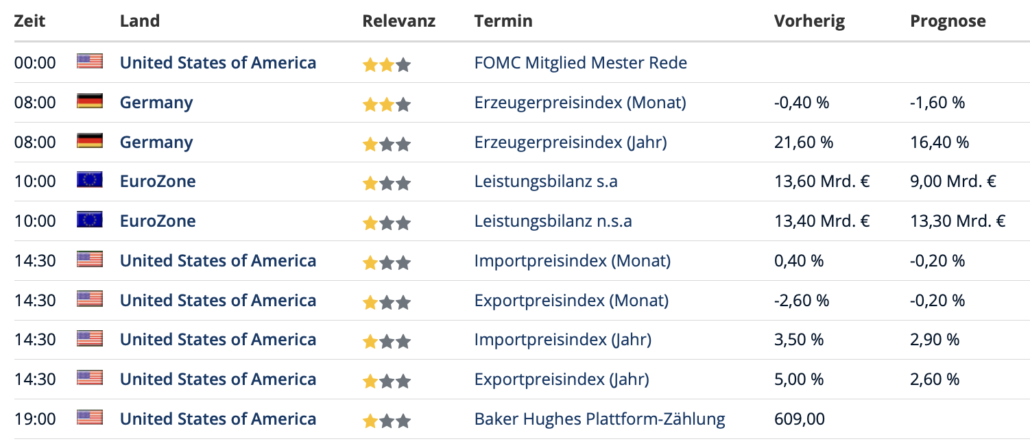This screenshot has height=448, width=1030.
Task: Select Germany in Erzeugerpreisindex (Jahr) row
Action: pyautogui.click(x=156, y=143)
